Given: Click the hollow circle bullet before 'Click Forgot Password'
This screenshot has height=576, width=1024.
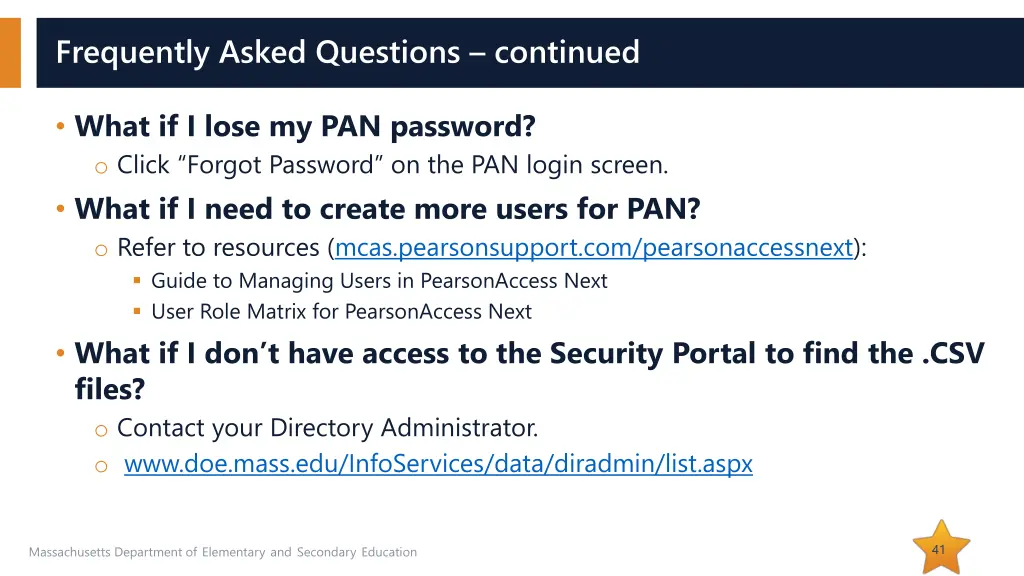Looking at the screenshot, I should (101, 167).
